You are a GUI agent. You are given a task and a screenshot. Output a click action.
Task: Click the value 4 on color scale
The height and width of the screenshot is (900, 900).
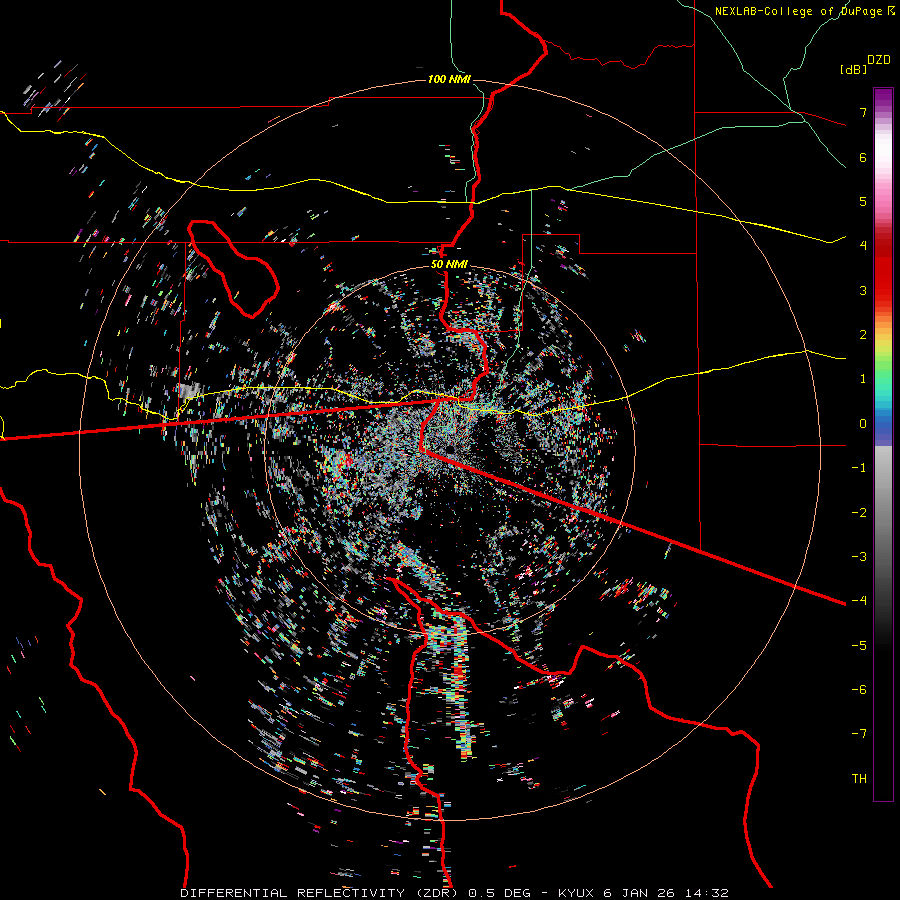tap(863, 246)
